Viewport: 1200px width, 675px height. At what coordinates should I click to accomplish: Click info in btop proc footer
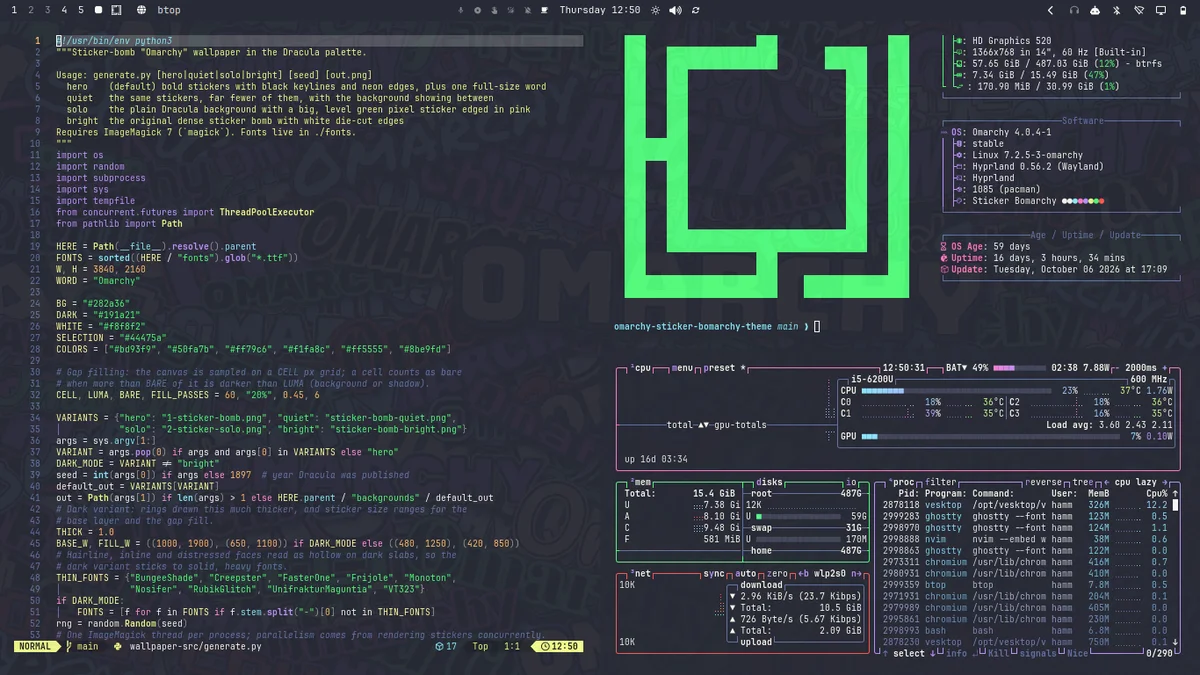[x=956, y=653]
